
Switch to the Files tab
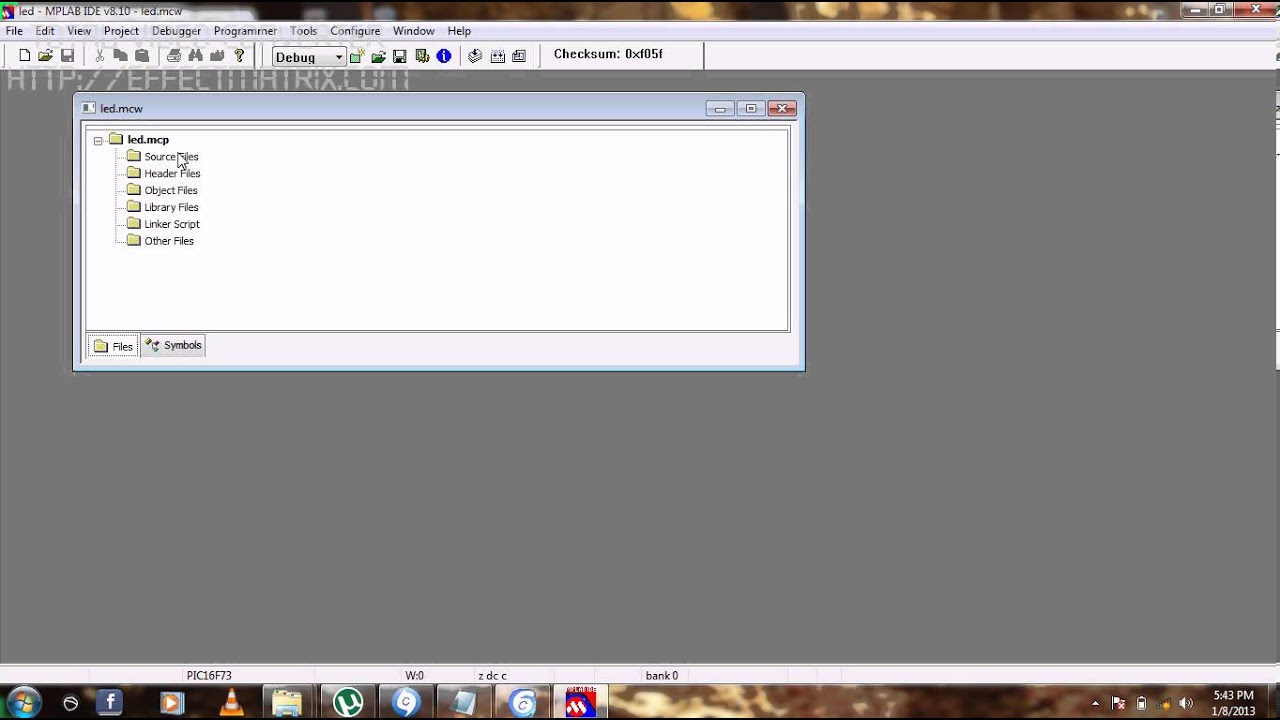click(113, 346)
